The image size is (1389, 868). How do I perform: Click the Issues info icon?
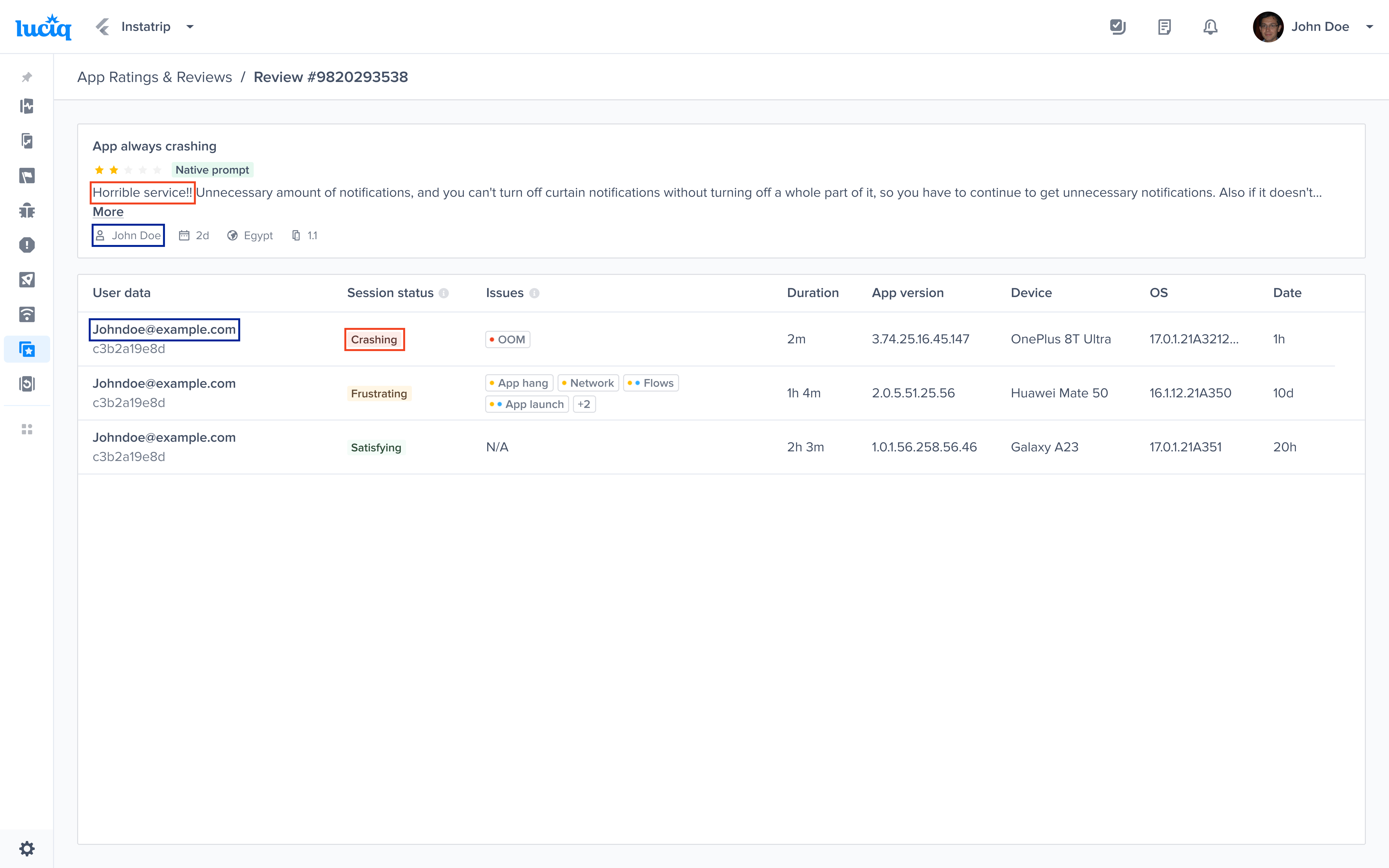[534, 293]
